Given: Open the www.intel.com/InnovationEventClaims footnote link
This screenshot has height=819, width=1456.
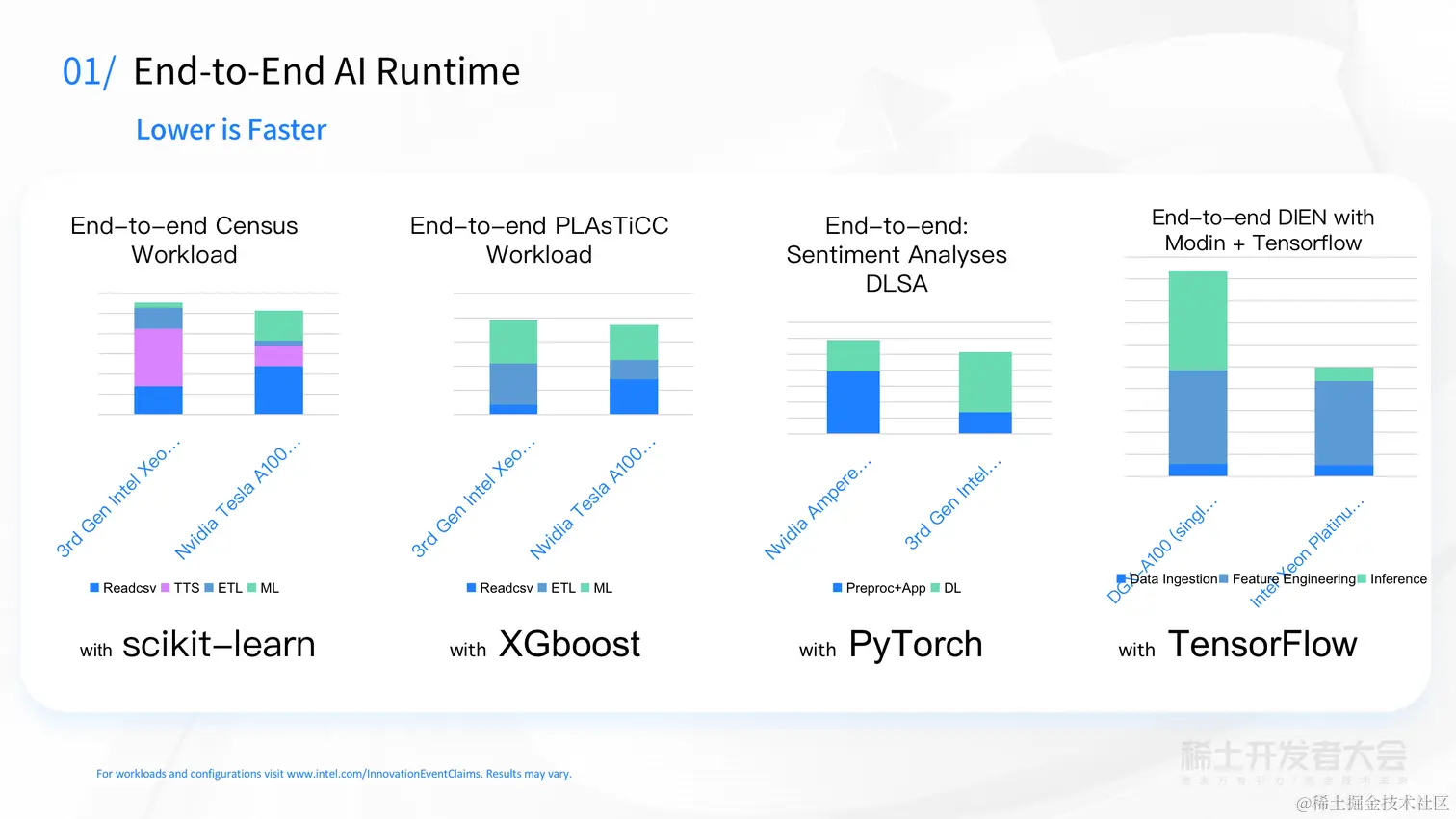Looking at the screenshot, I should coord(384,774).
